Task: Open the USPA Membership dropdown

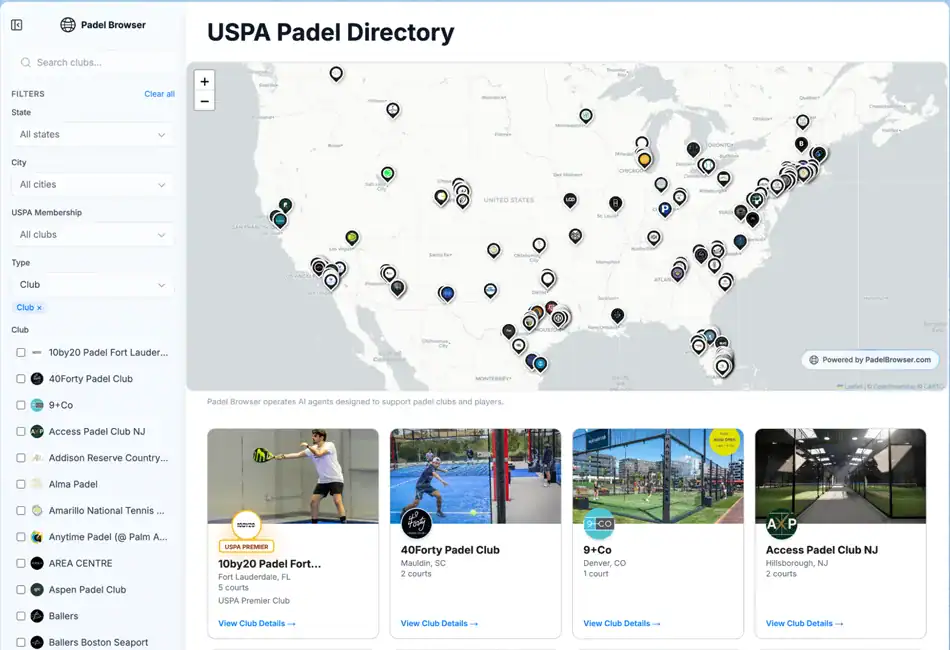Action: 91,234
